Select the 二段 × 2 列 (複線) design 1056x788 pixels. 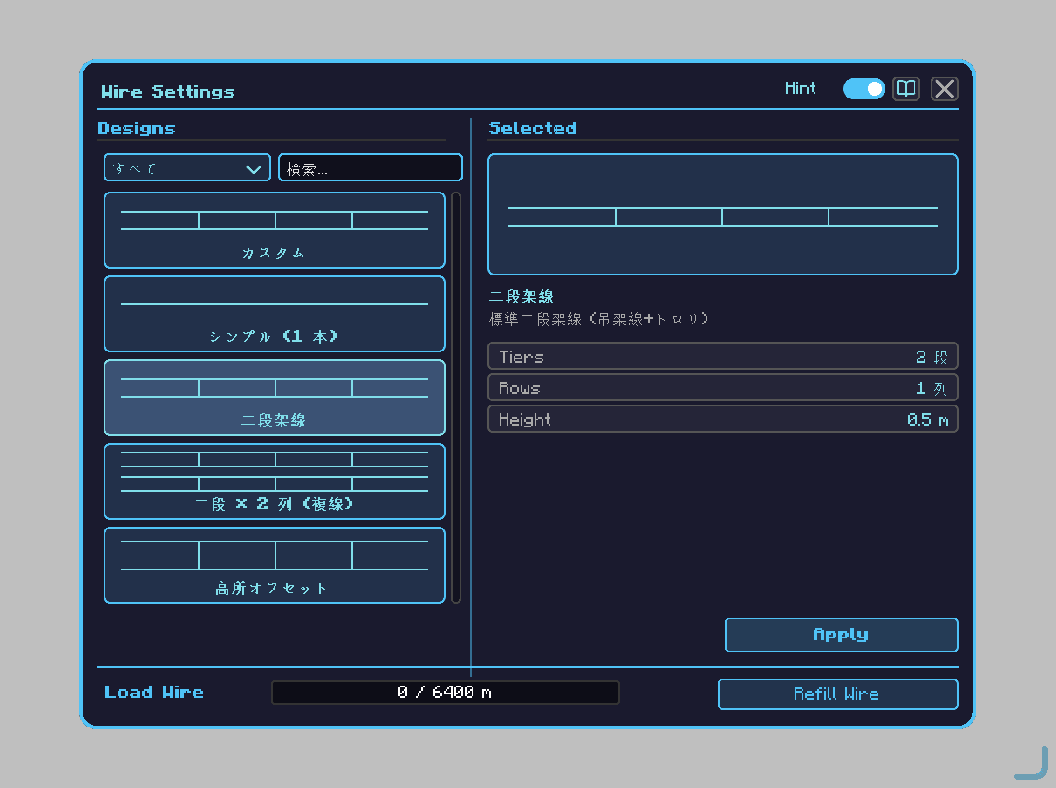point(275,482)
